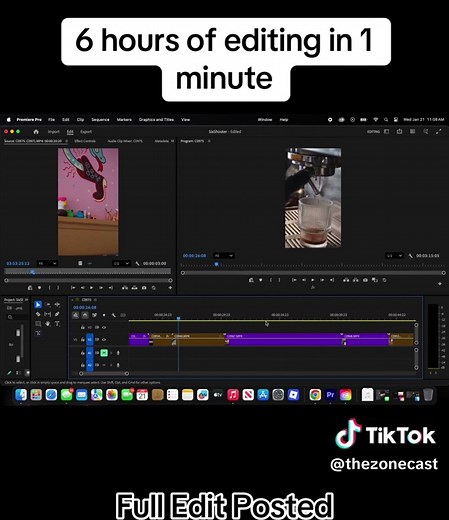Open Chrome from the Dock
The width and height of the screenshot is (449, 520).
click(315, 395)
